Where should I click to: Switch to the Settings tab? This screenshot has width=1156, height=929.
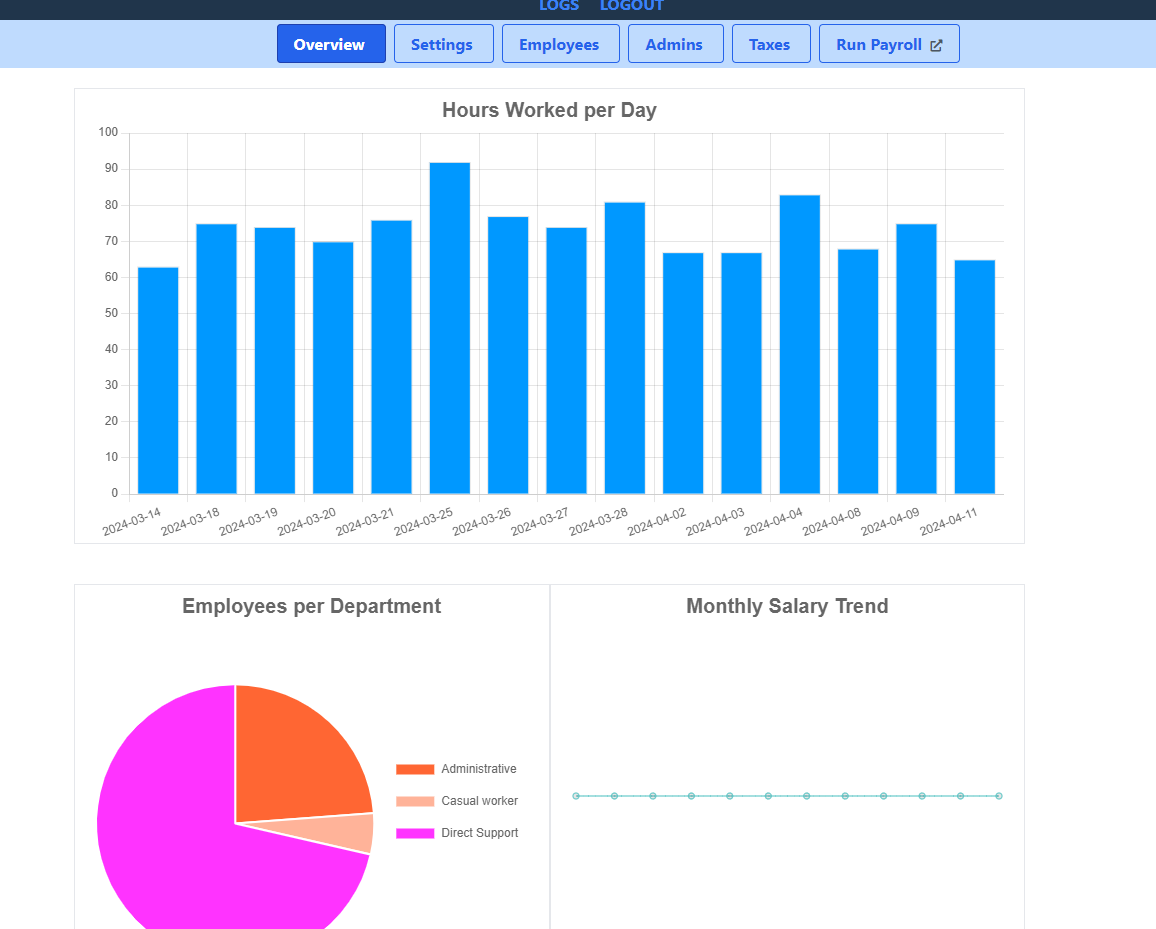pos(443,44)
